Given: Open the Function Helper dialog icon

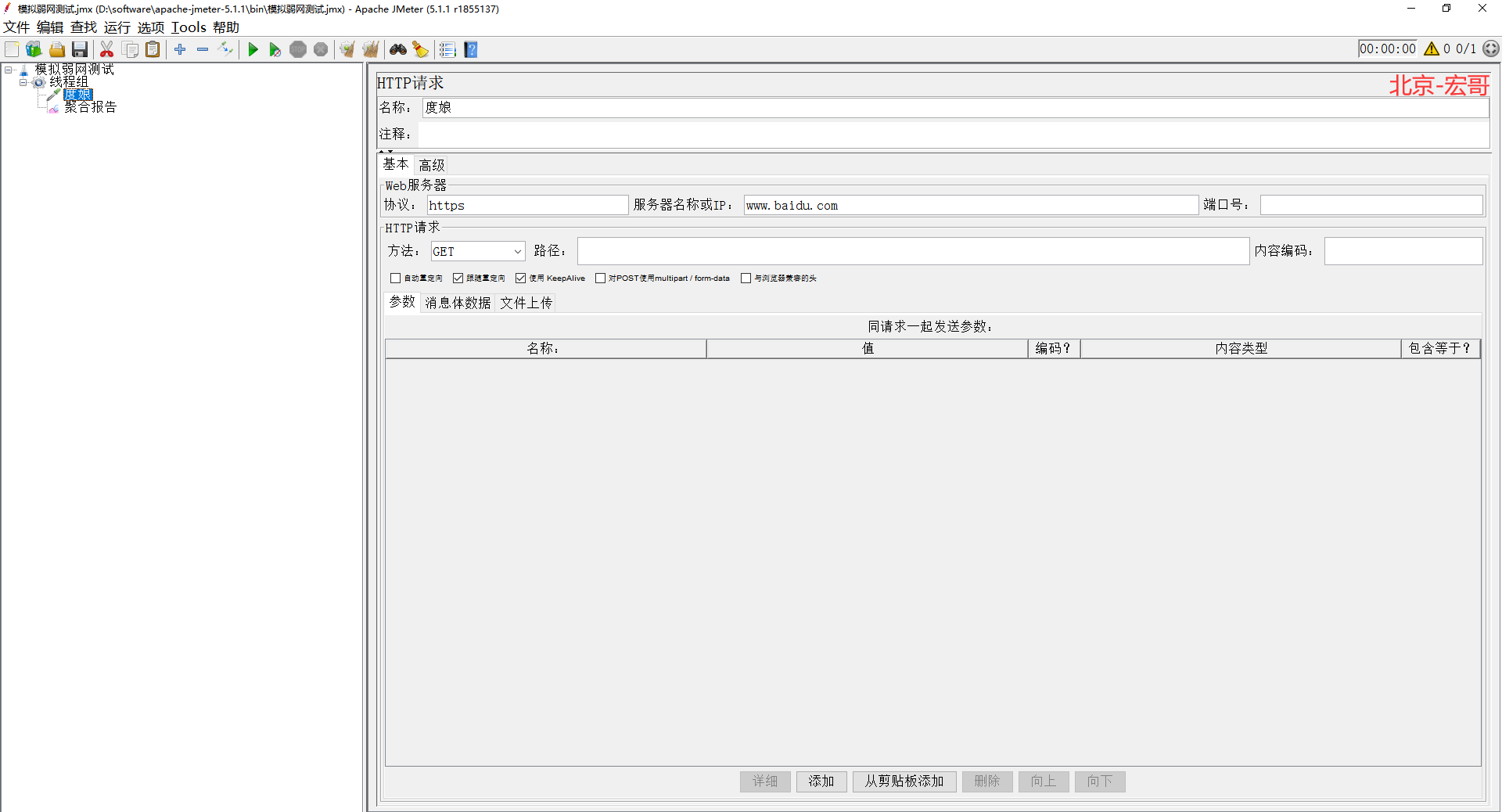Looking at the screenshot, I should (447, 49).
